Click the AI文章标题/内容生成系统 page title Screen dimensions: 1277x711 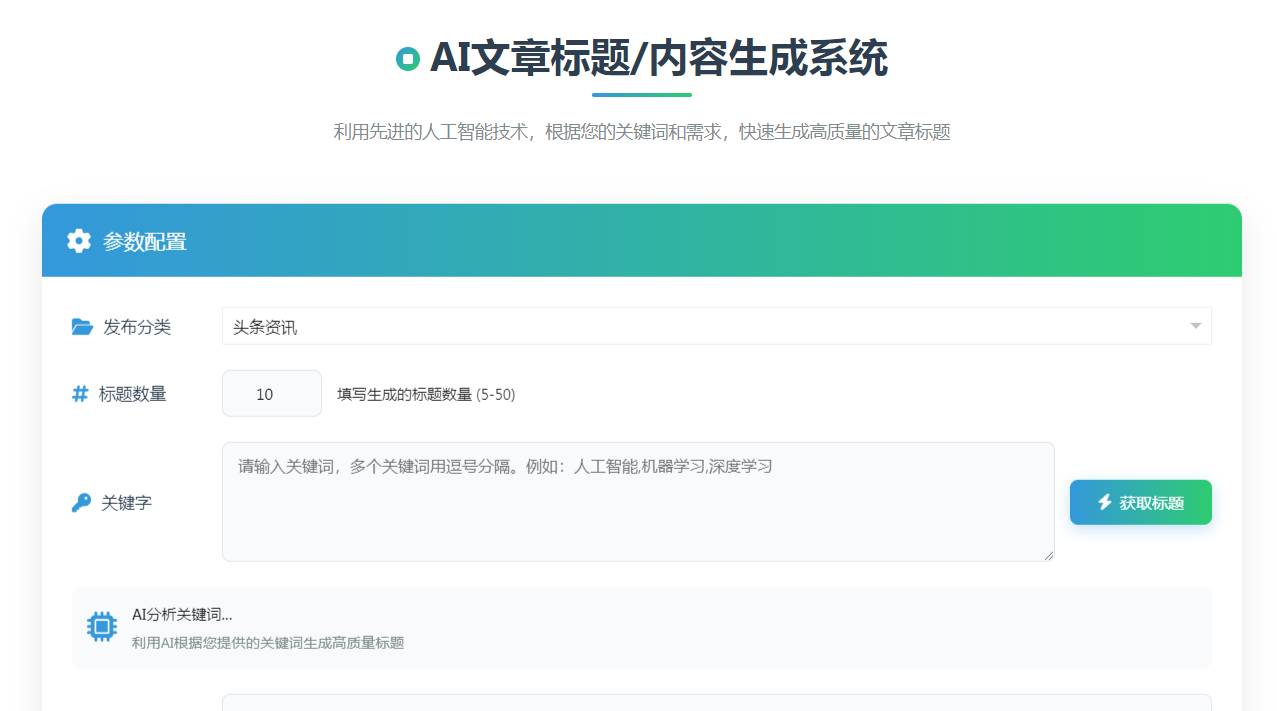(x=658, y=59)
